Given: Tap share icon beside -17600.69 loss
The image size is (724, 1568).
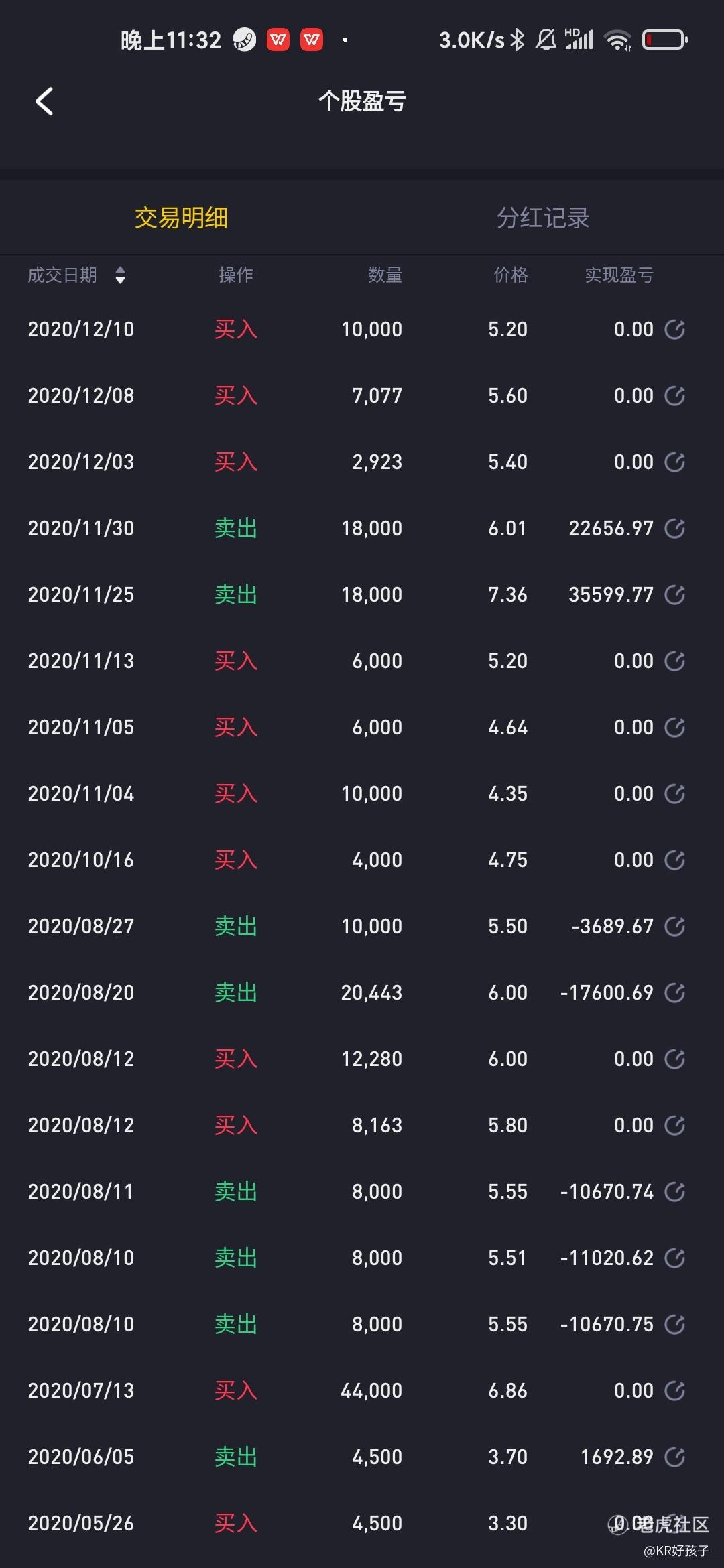Looking at the screenshot, I should point(674,993).
